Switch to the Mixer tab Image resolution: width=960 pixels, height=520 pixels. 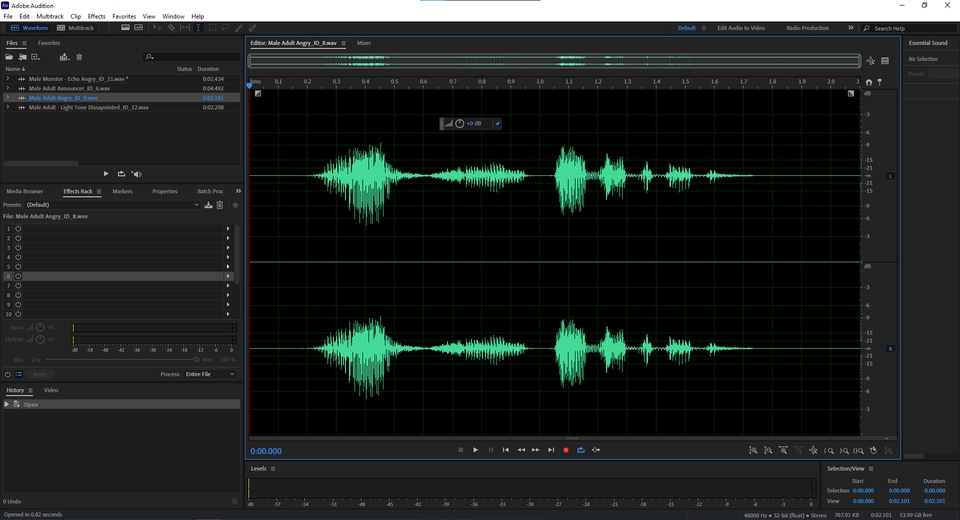[364, 43]
